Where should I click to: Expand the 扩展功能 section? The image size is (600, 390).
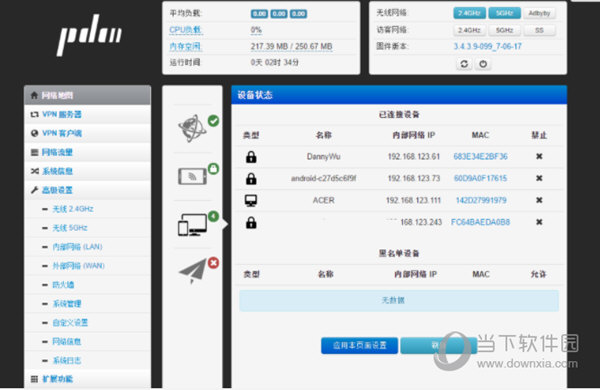pyautogui.click(x=88, y=379)
